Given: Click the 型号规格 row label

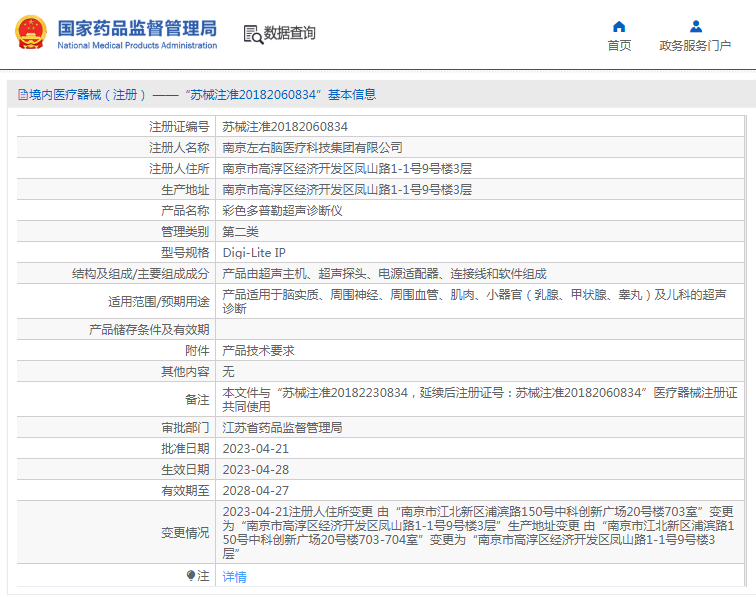Looking at the screenshot, I should coord(185,253).
